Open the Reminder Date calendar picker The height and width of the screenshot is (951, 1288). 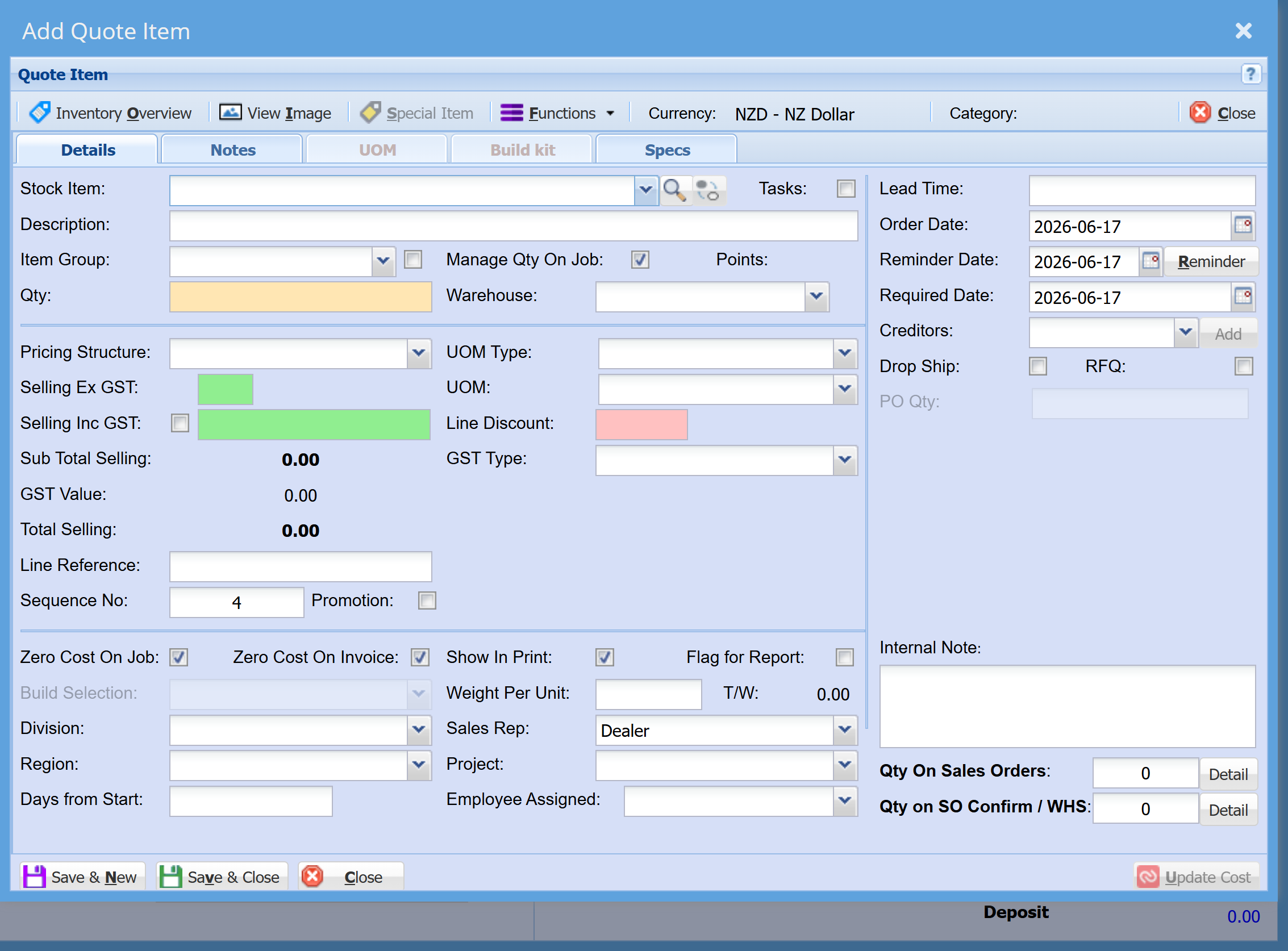coord(1150,261)
